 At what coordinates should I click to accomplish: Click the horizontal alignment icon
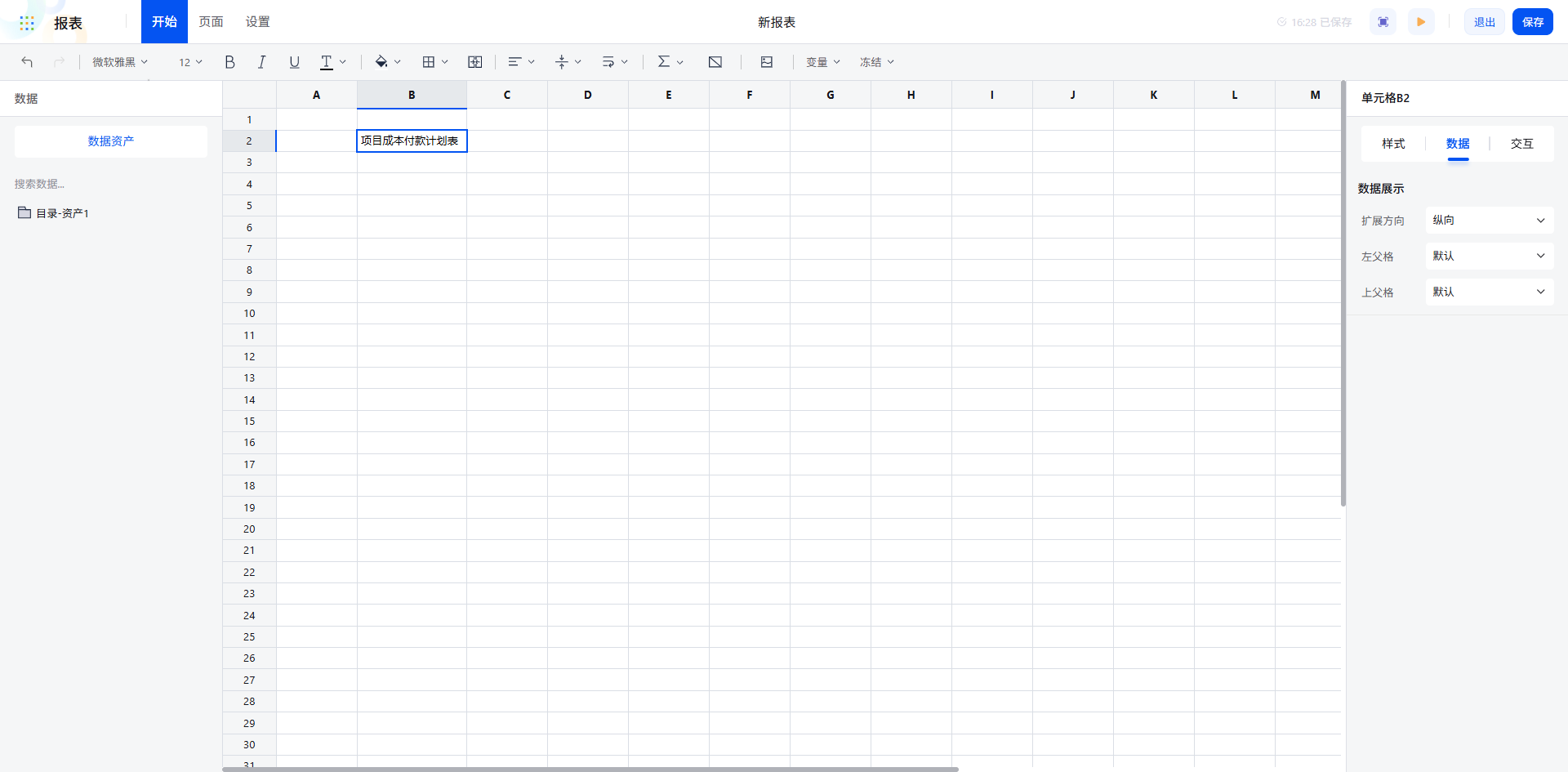point(514,62)
